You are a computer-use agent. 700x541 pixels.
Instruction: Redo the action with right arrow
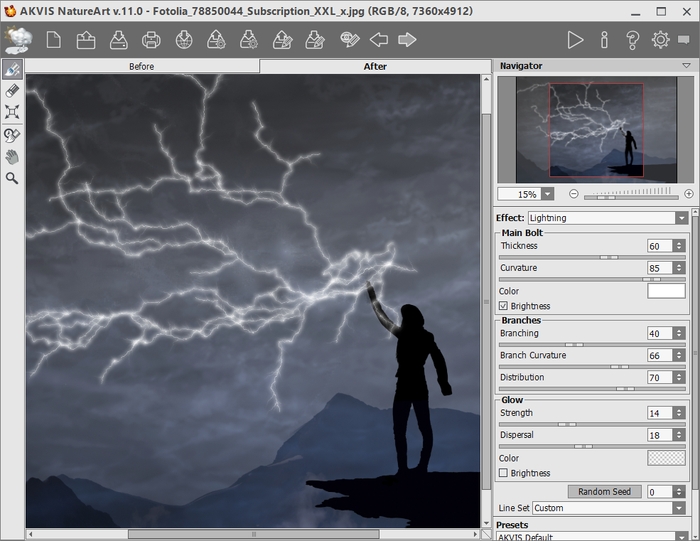[407, 40]
